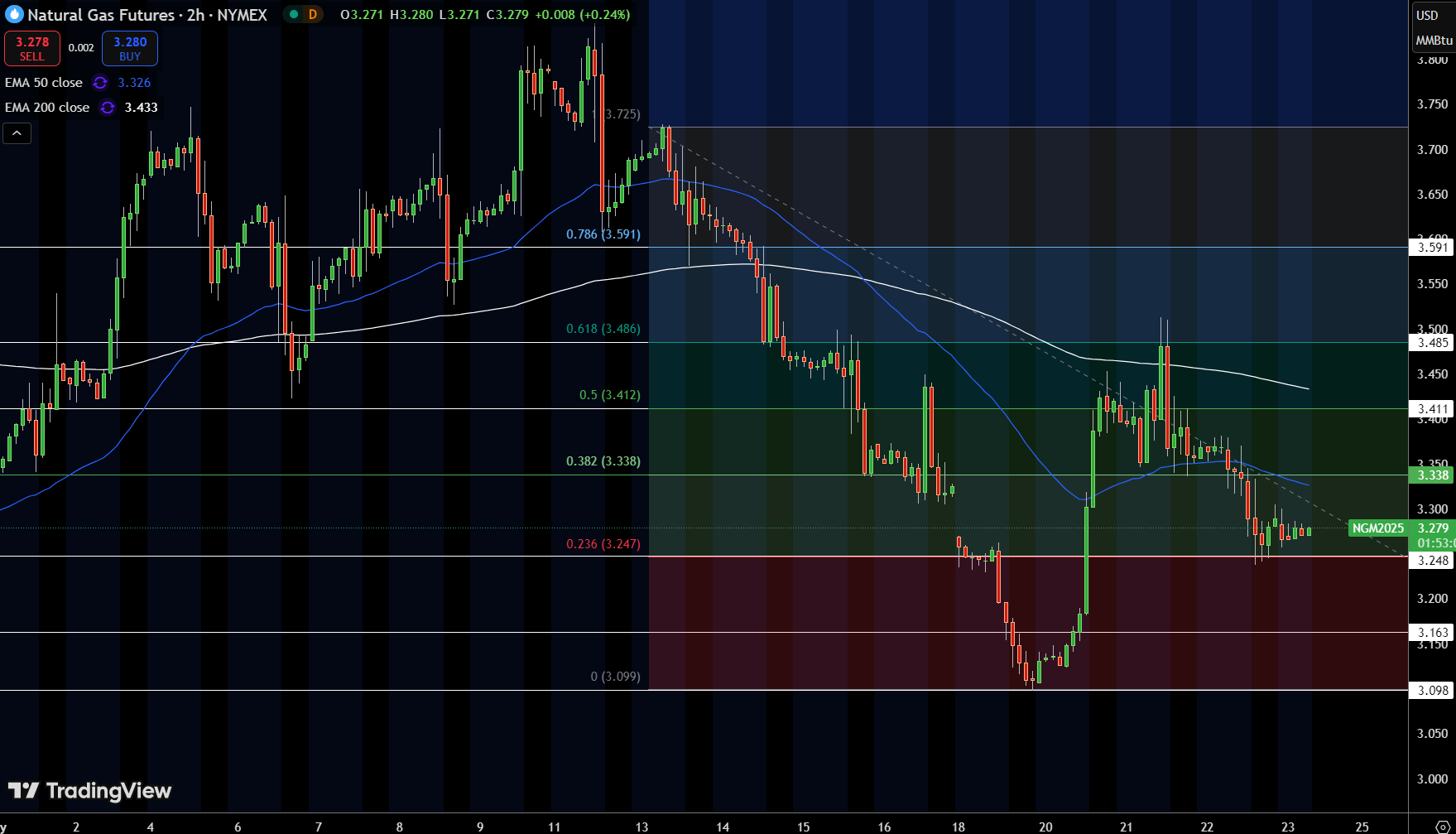
Task: Select the 0.618 (3.486) Fibonacci level label
Action: click(603, 329)
